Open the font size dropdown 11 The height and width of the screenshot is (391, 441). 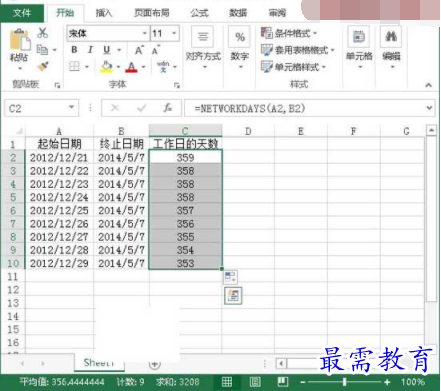click(x=174, y=33)
